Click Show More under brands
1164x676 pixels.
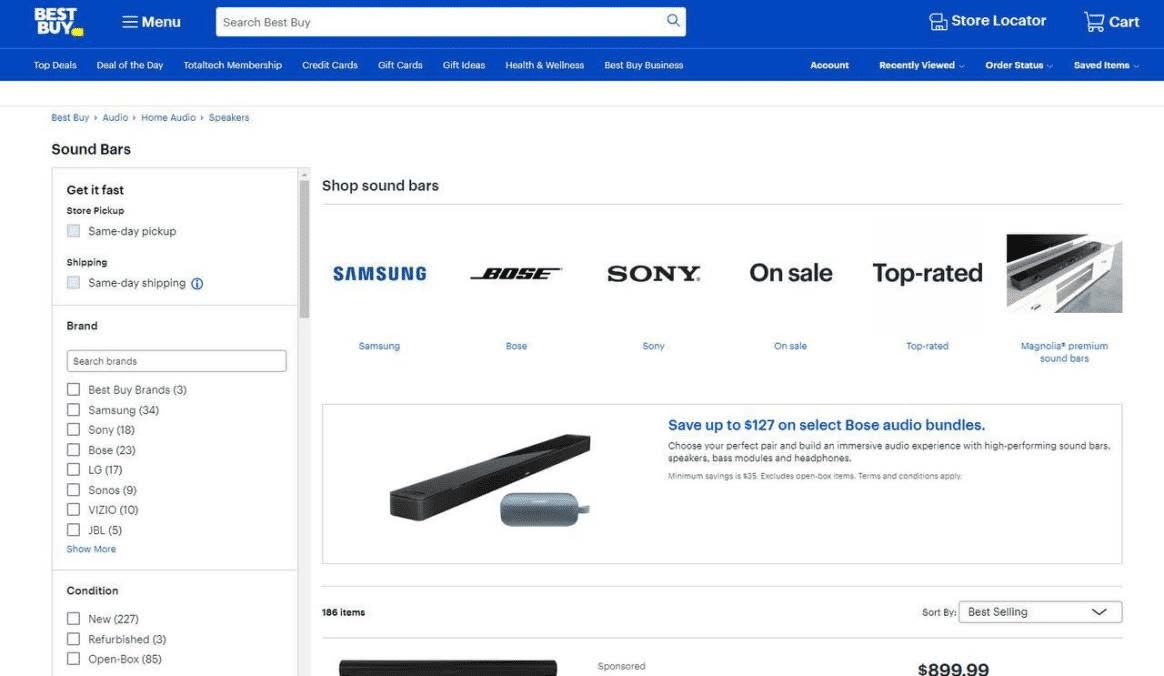(91, 549)
